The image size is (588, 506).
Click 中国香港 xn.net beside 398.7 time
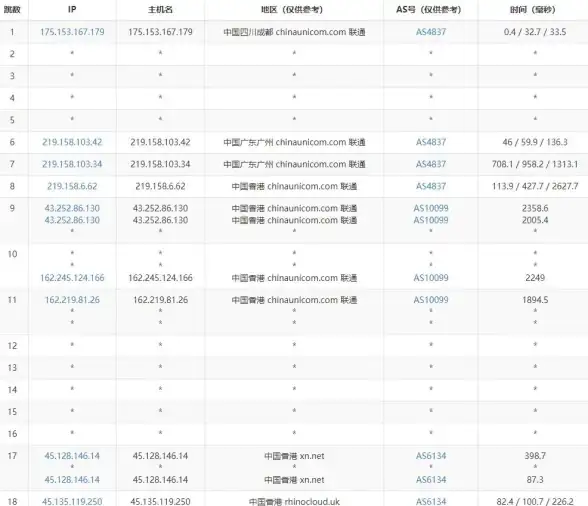[x=294, y=456]
